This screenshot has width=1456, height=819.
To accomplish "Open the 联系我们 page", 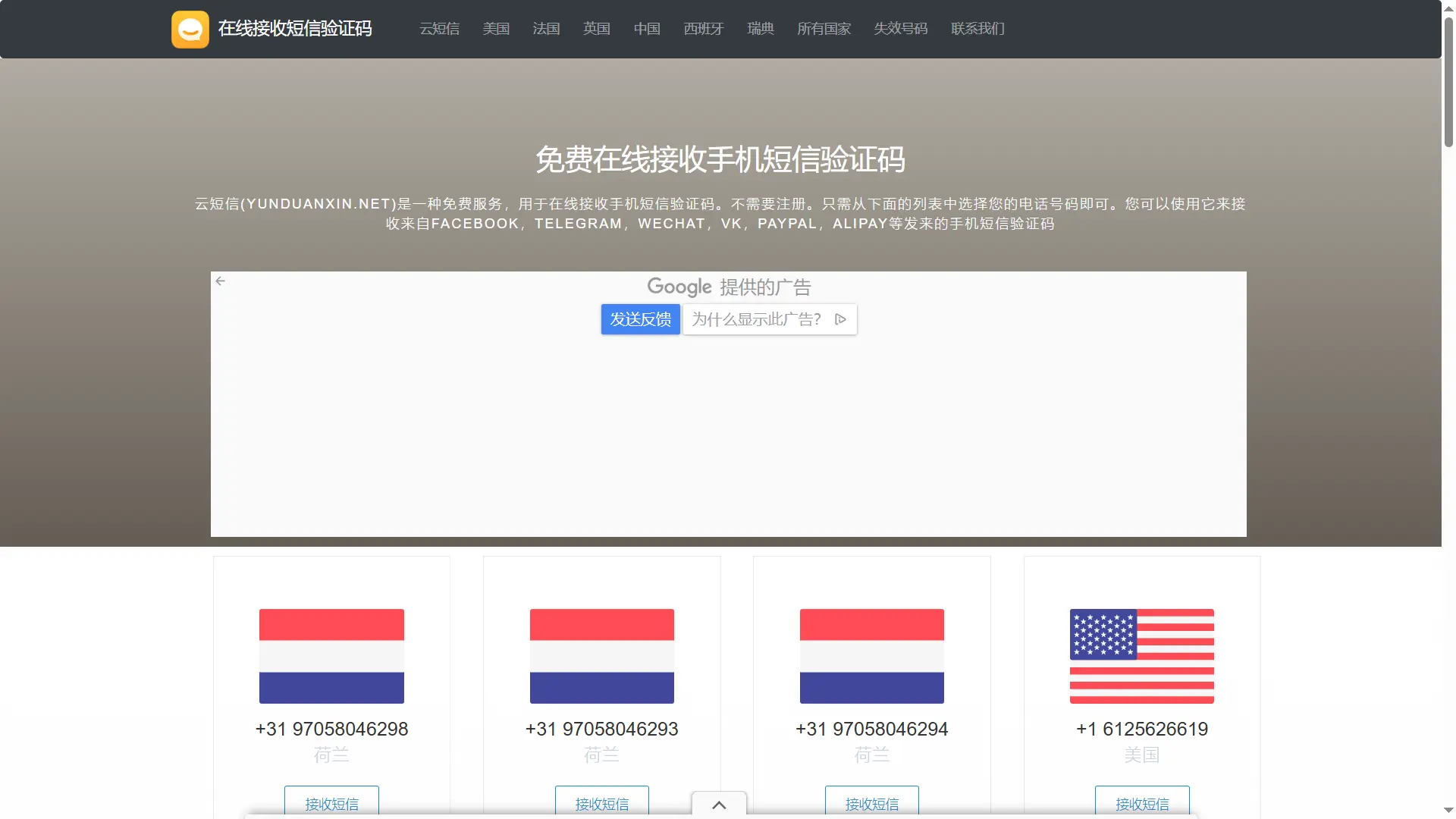I will (977, 29).
